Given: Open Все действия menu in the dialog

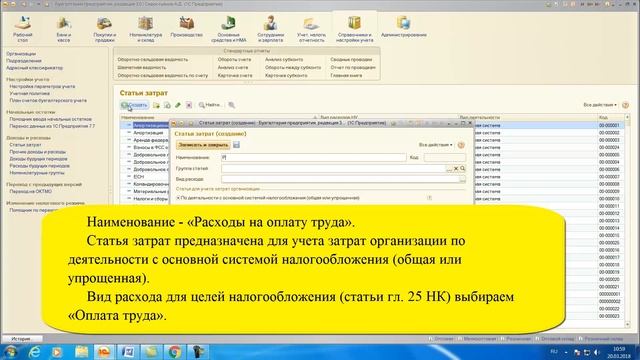Looking at the screenshot, I should [x=435, y=145].
